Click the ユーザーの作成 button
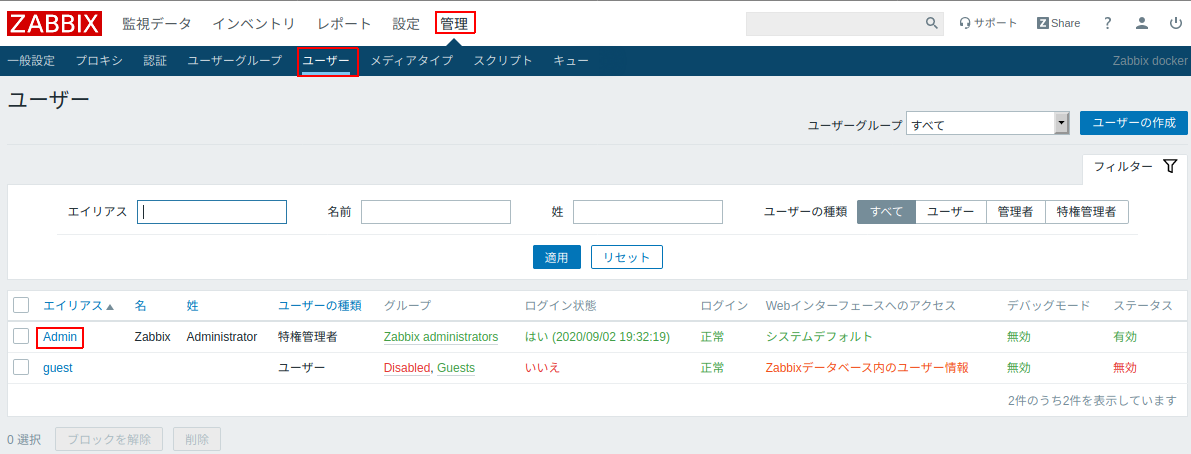The height and width of the screenshot is (454, 1191). (1133, 122)
